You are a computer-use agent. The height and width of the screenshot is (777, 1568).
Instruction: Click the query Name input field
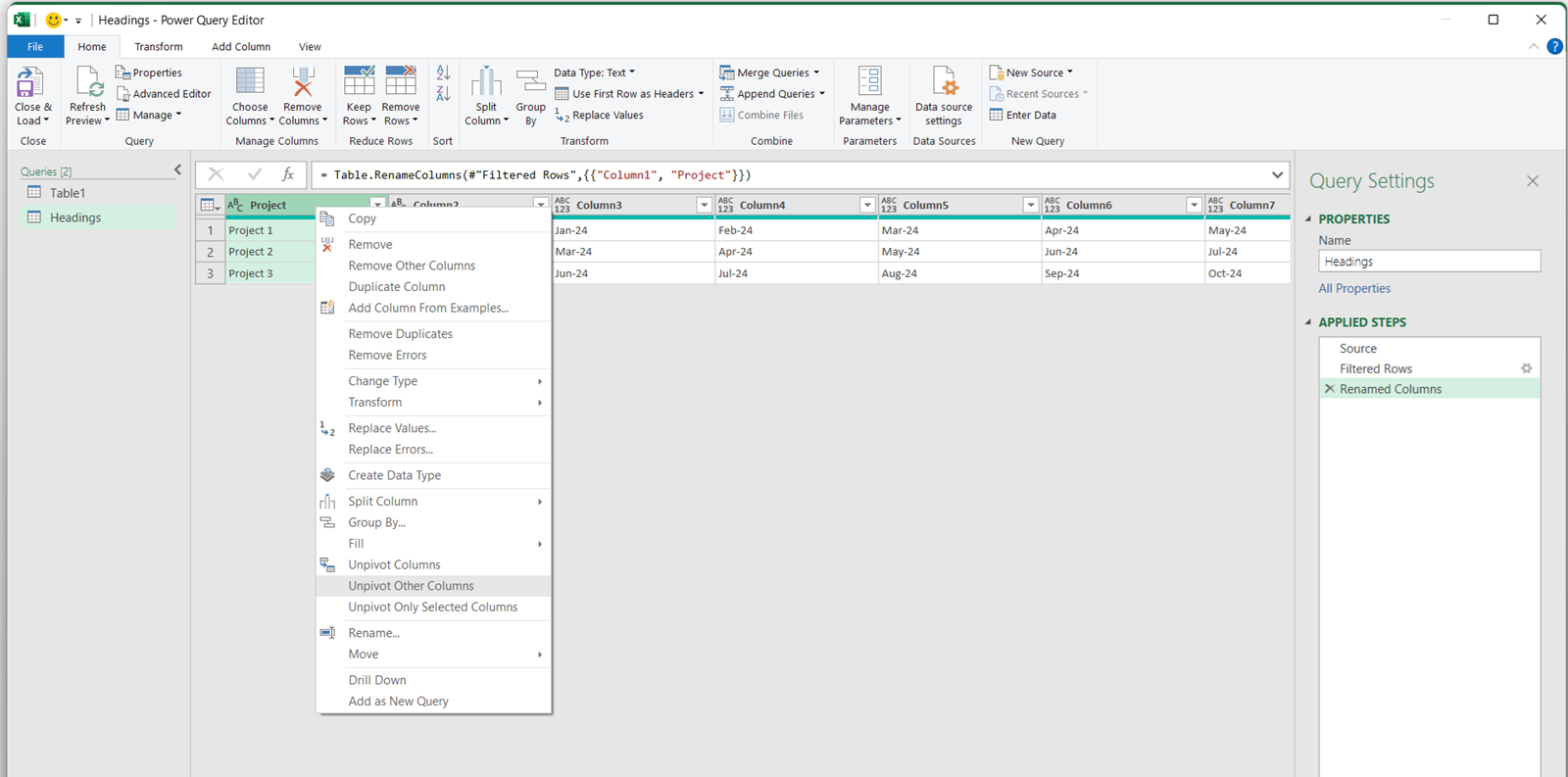point(1429,262)
